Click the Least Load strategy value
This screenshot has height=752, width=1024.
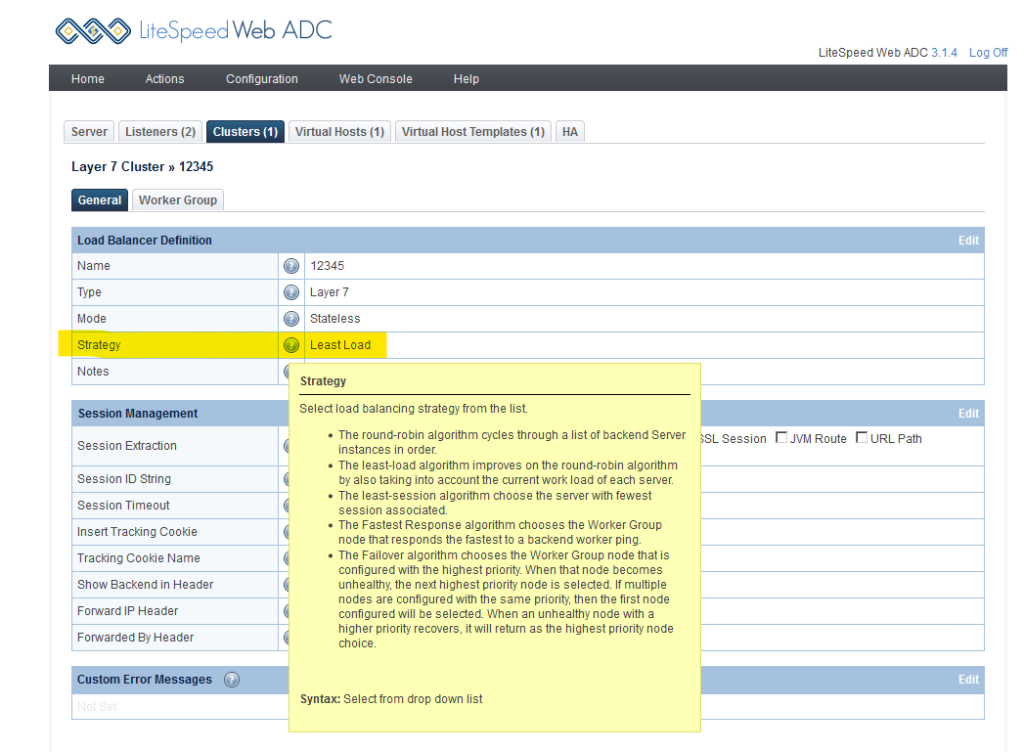[x=340, y=345]
